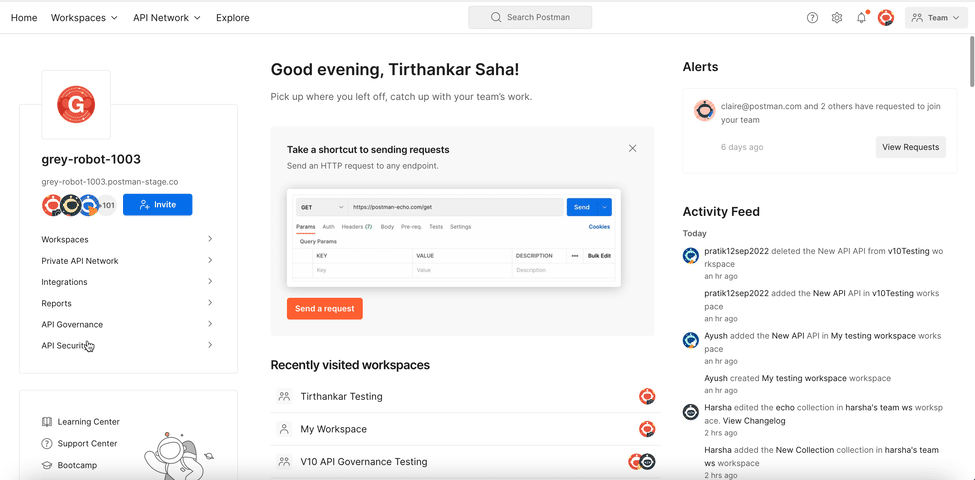Open the Reports sidebar item
Screen dimensions: 975x480
57,303
